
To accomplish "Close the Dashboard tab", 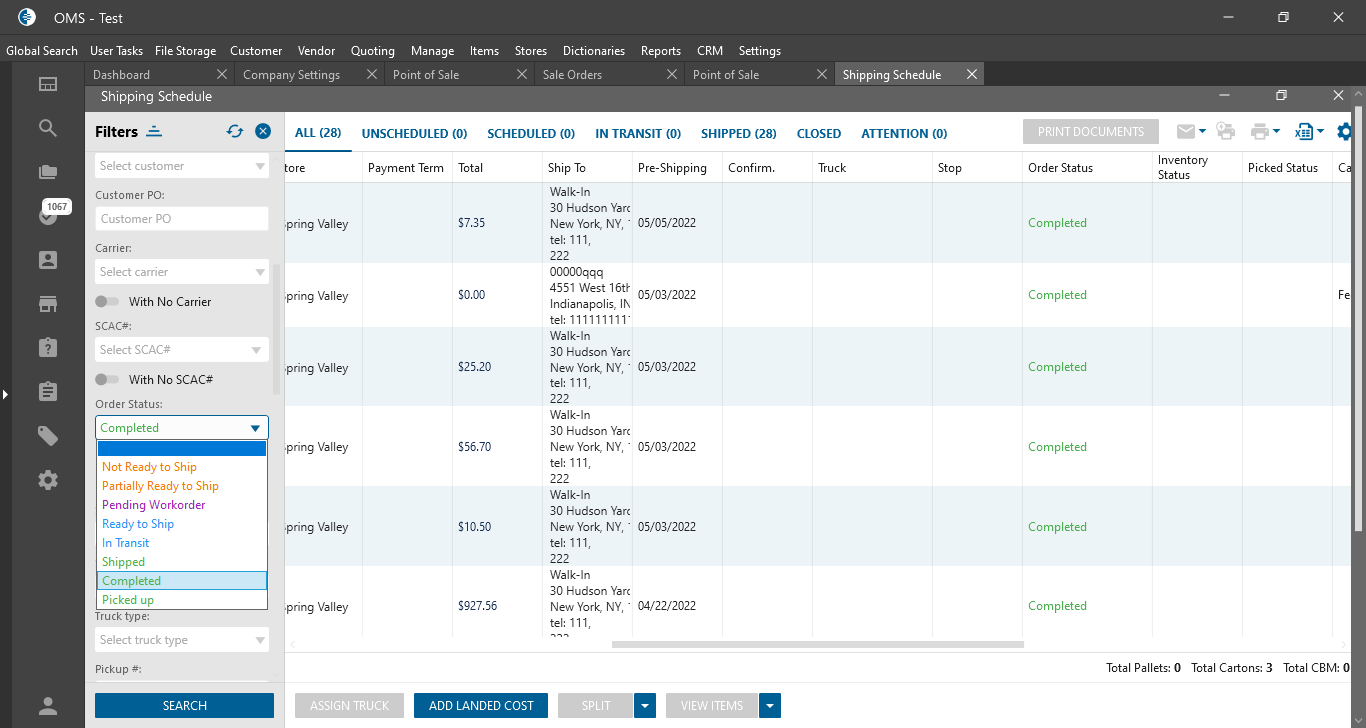I will [223, 74].
